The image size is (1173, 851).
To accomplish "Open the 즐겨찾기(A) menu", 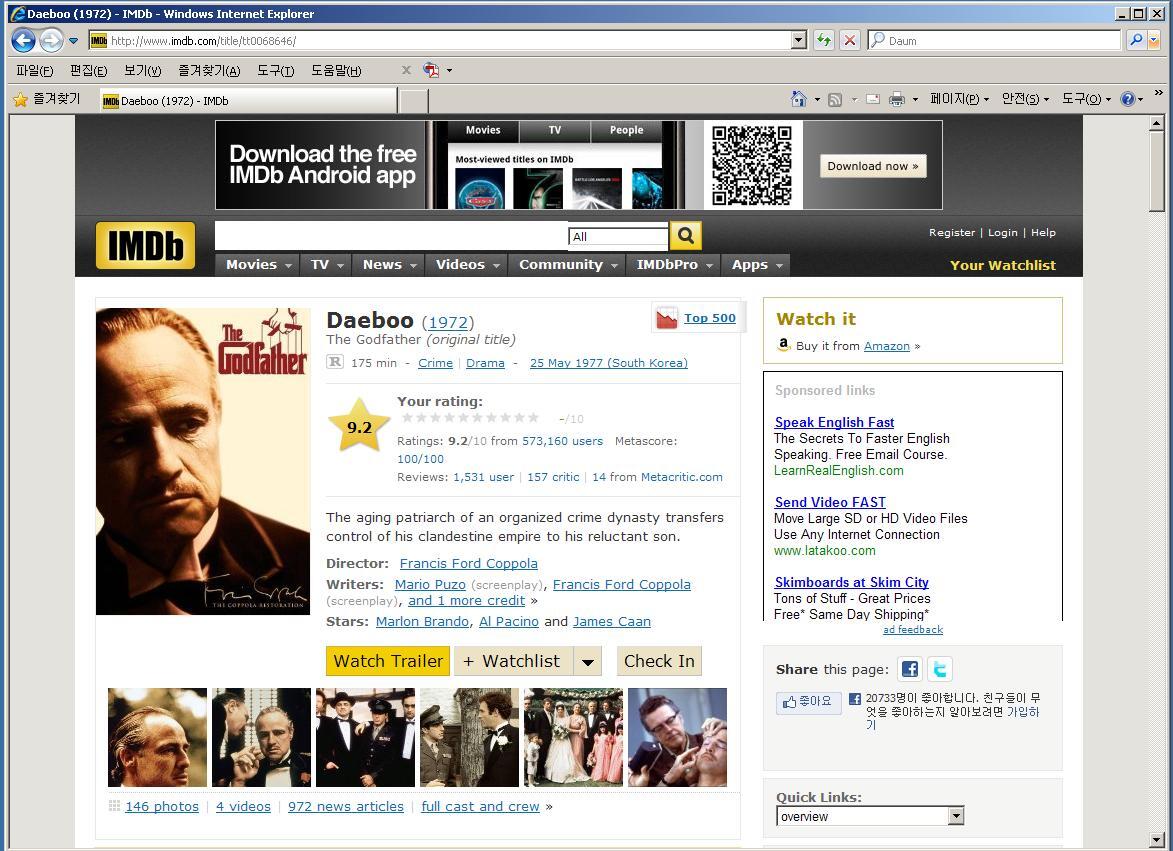I will (209, 70).
